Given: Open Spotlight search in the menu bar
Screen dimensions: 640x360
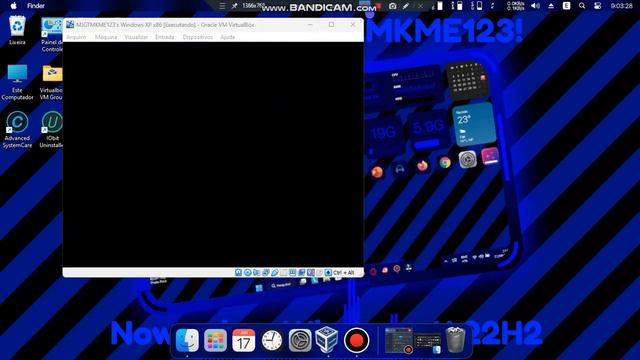Looking at the screenshot, I should pos(582,6).
